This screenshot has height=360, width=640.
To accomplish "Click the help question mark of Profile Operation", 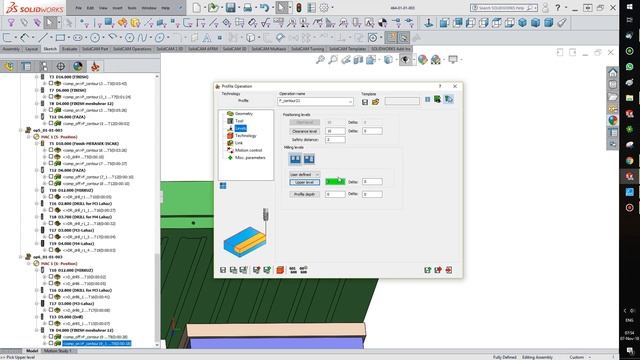I will pos(440,86).
